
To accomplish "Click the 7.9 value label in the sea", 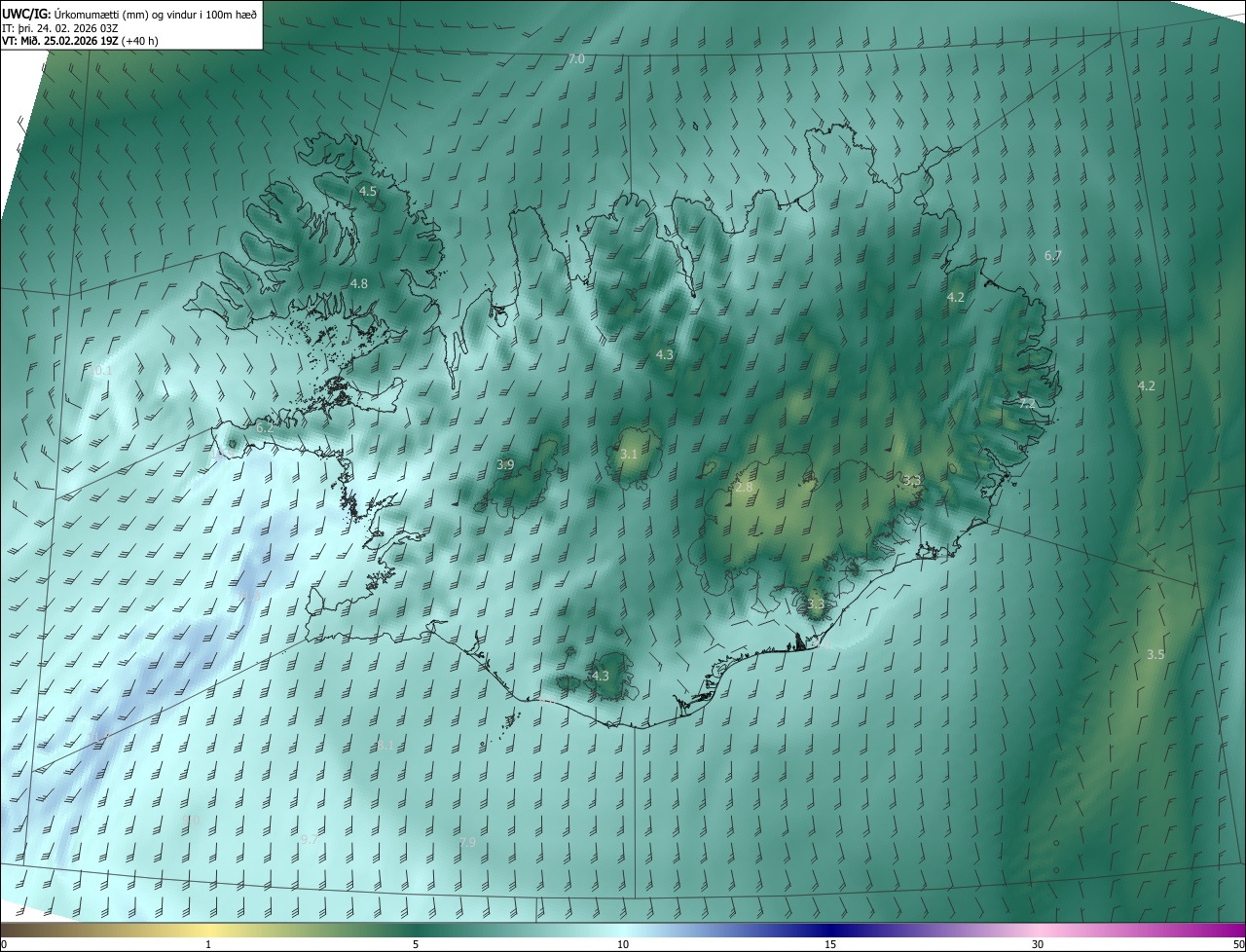I will pos(467,843).
